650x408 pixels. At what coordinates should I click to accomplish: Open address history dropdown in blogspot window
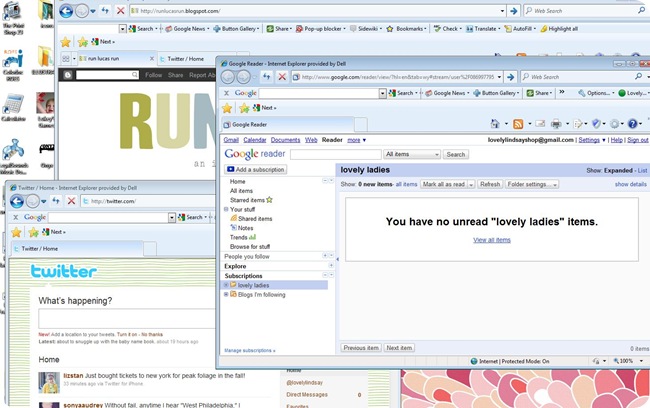point(502,11)
